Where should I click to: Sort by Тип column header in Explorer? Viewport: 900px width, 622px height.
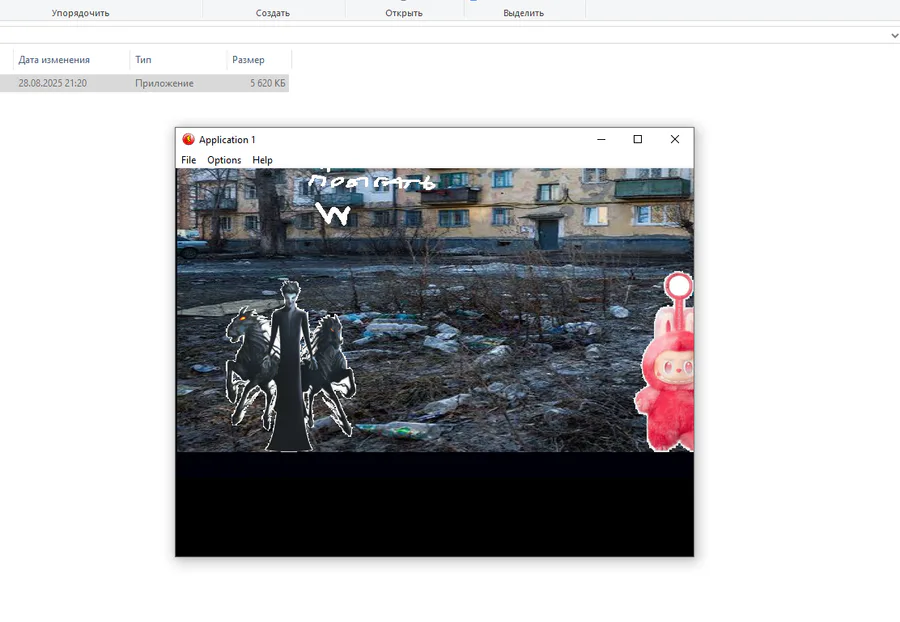[143, 60]
